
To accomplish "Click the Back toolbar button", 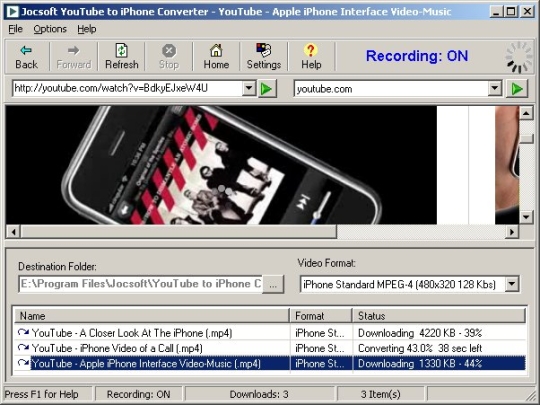I will point(26,57).
